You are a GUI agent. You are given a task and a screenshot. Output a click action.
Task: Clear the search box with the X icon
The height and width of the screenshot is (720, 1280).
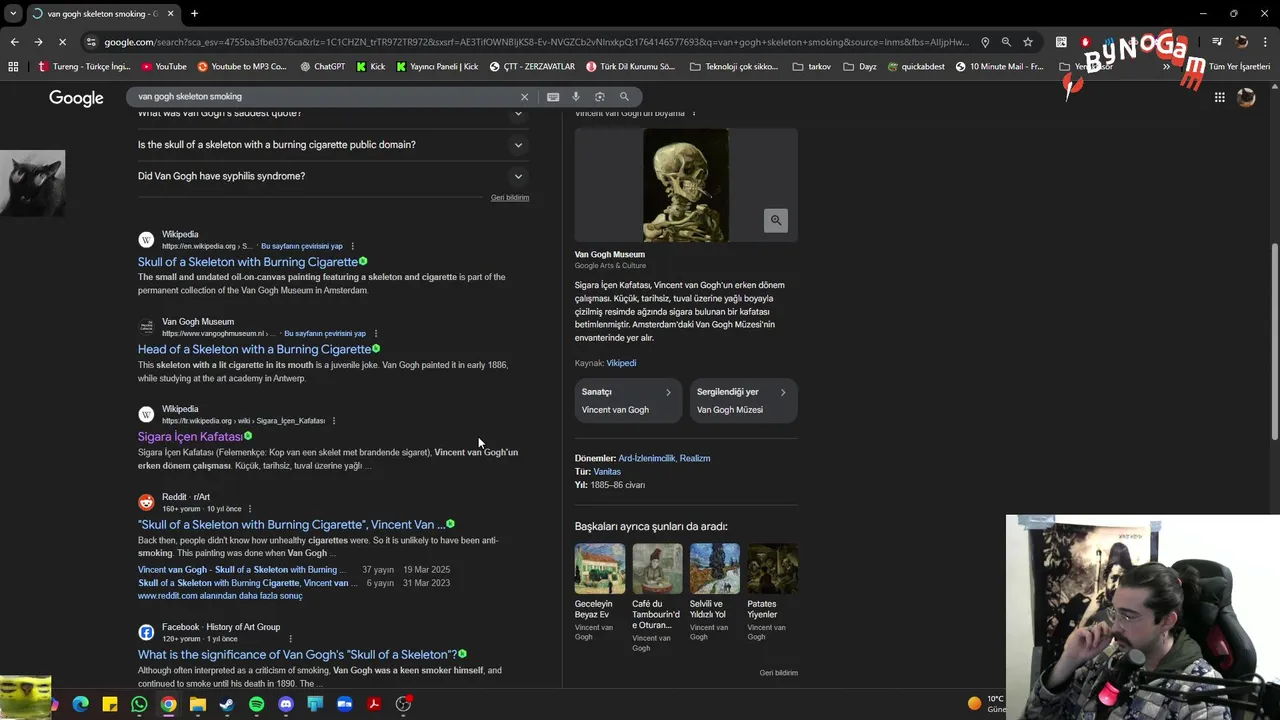tap(524, 97)
